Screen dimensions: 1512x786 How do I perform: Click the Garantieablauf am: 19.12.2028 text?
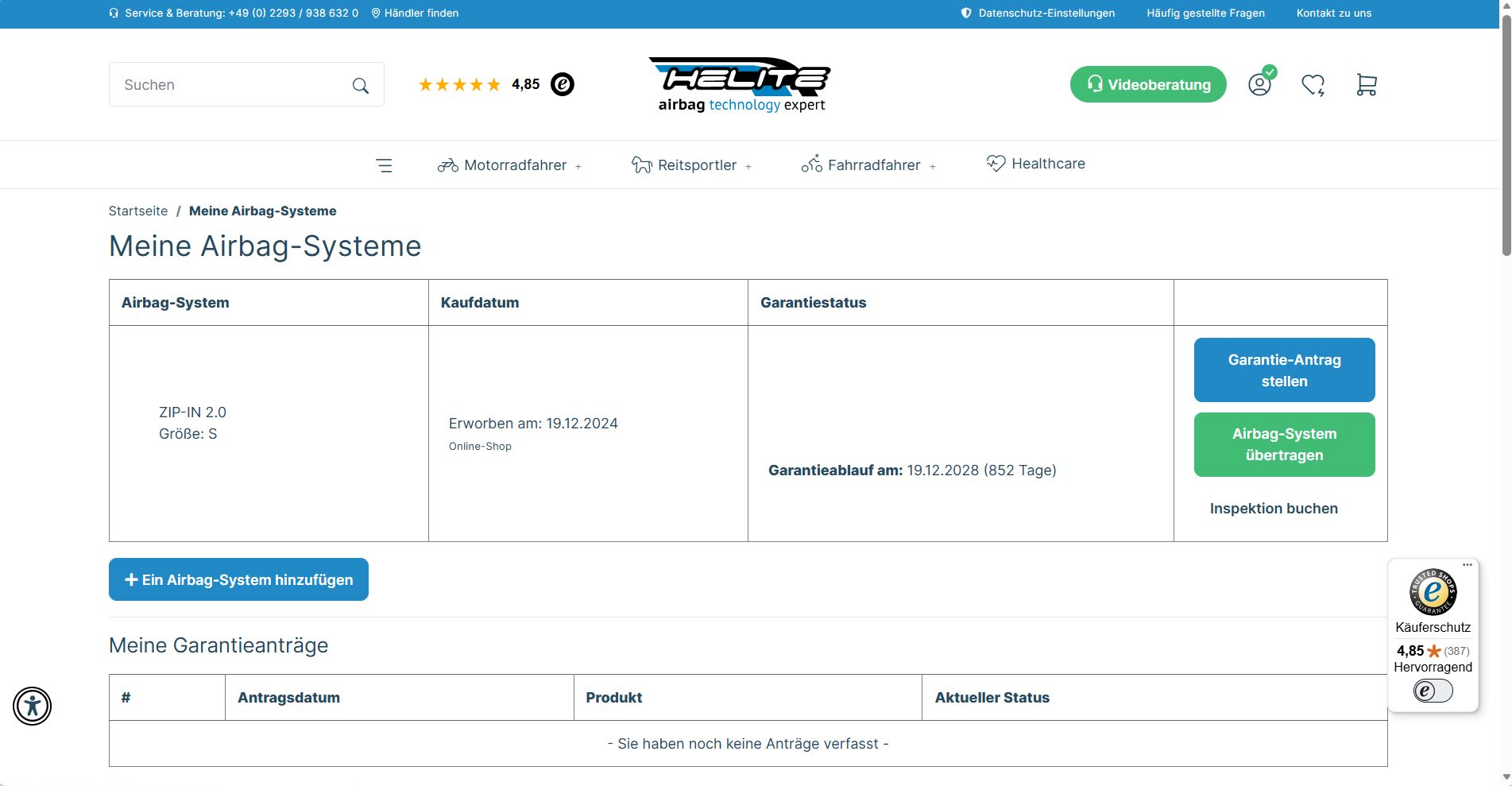[x=912, y=470]
